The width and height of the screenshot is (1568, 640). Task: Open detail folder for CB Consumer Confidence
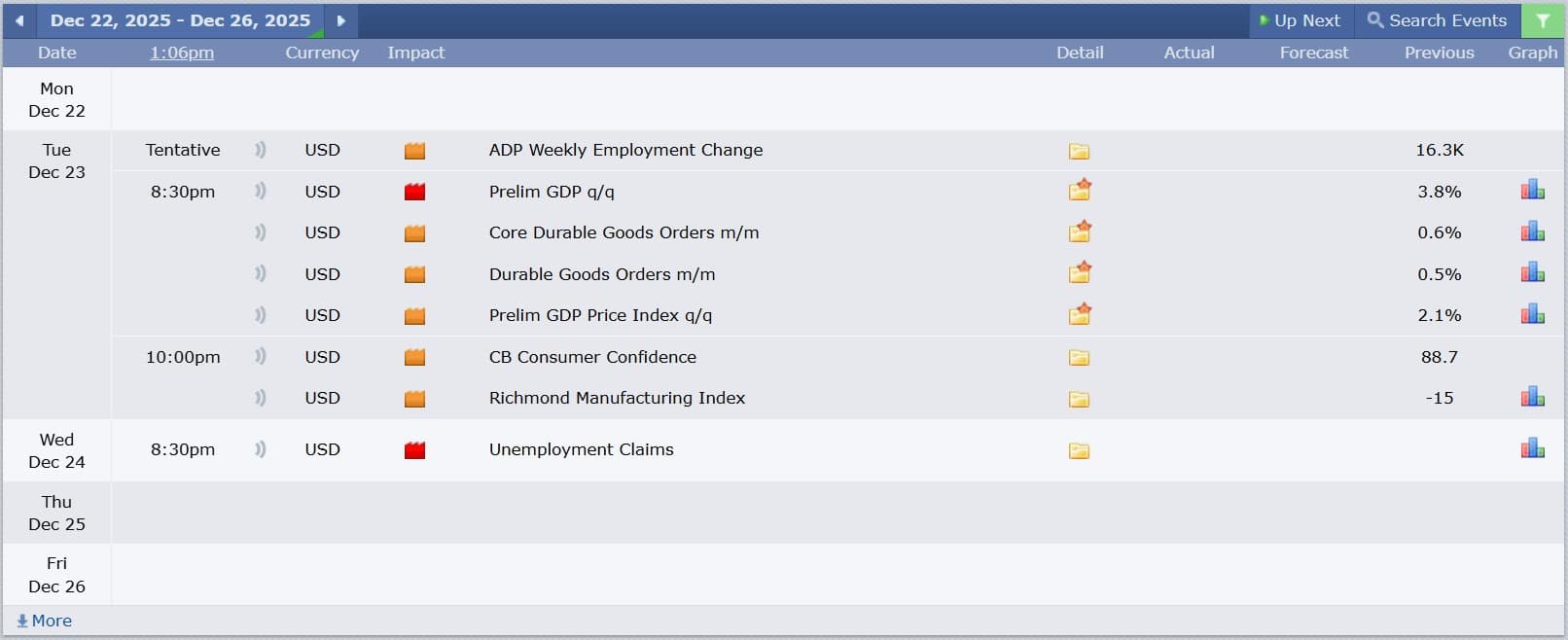[x=1079, y=358]
